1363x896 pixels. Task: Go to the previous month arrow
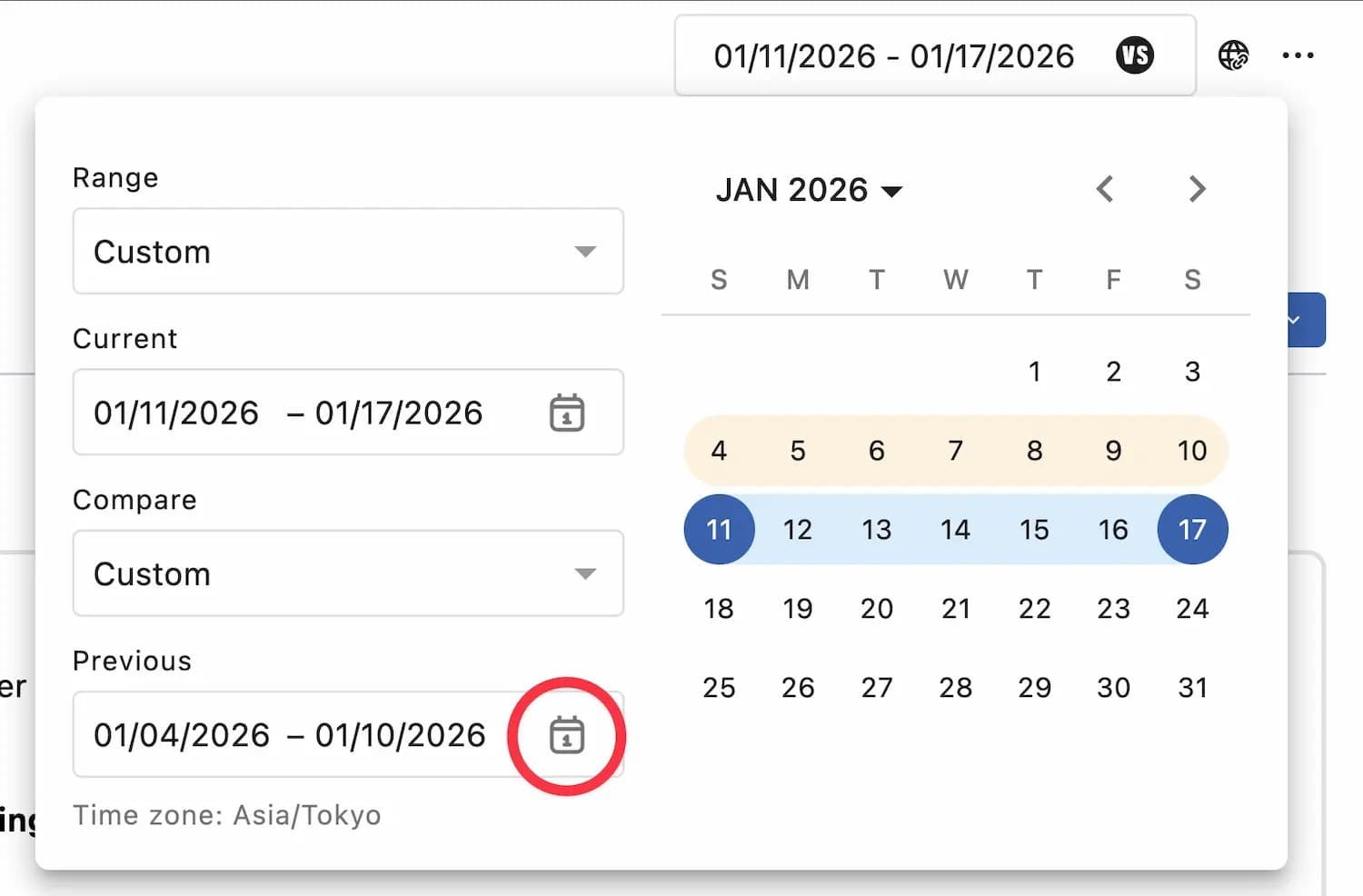point(1105,189)
